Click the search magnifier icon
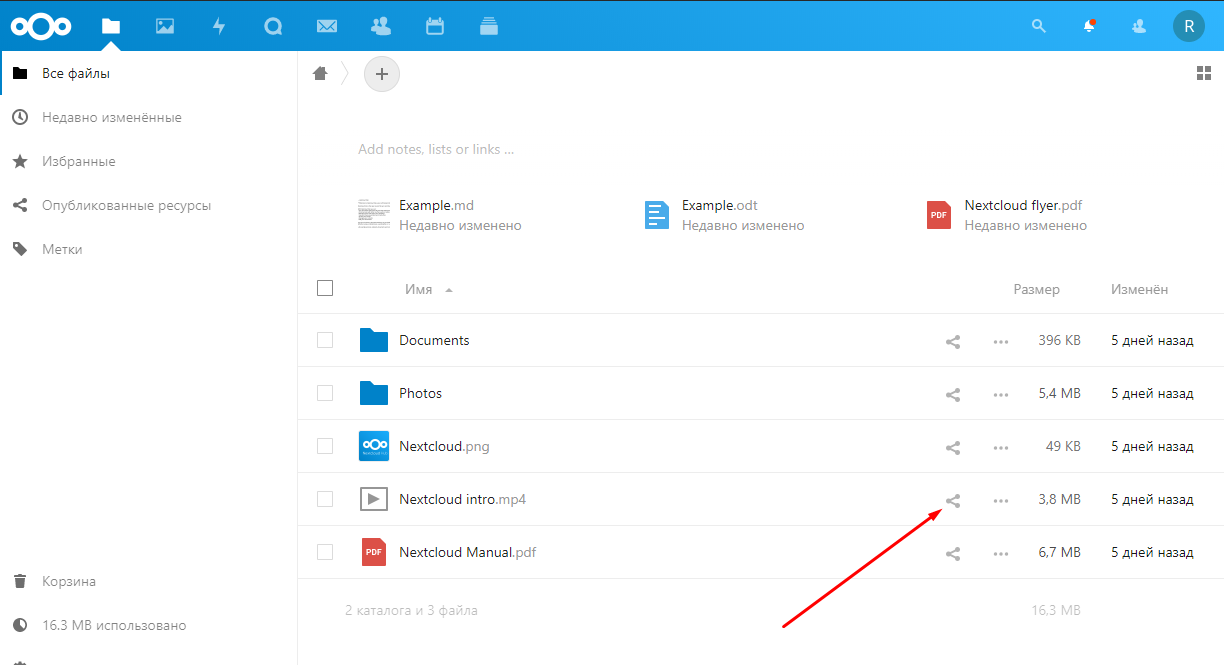The width and height of the screenshot is (1224, 665). pyautogui.click(x=1040, y=26)
